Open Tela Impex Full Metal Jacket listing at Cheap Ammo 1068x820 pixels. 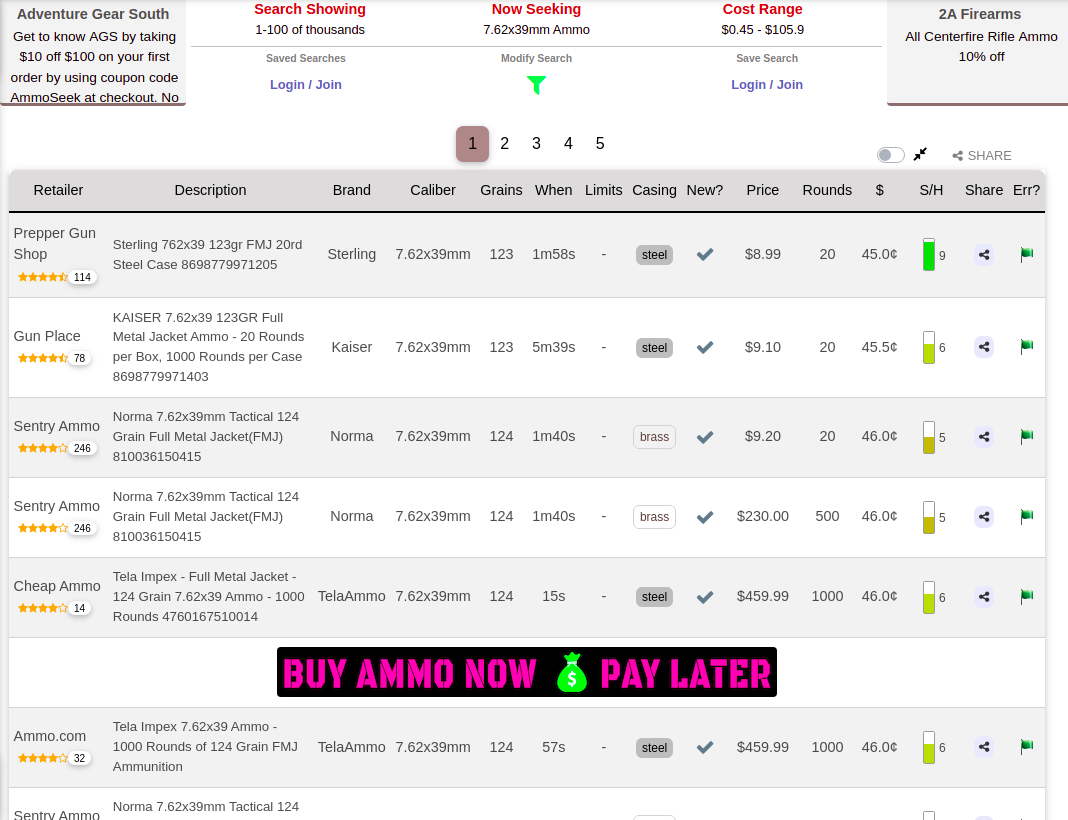tap(208, 597)
